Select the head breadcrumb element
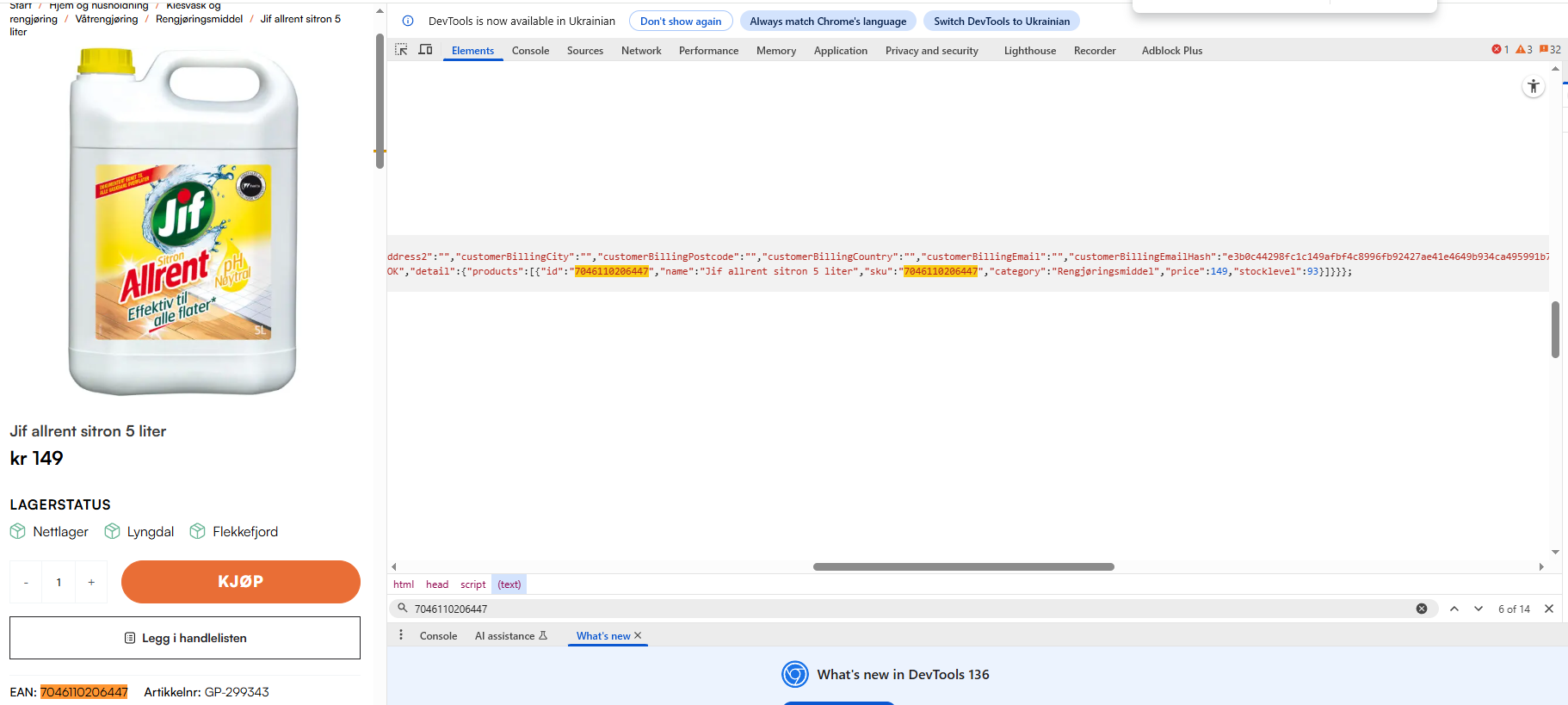This screenshot has height=705, width=1568. [x=437, y=584]
